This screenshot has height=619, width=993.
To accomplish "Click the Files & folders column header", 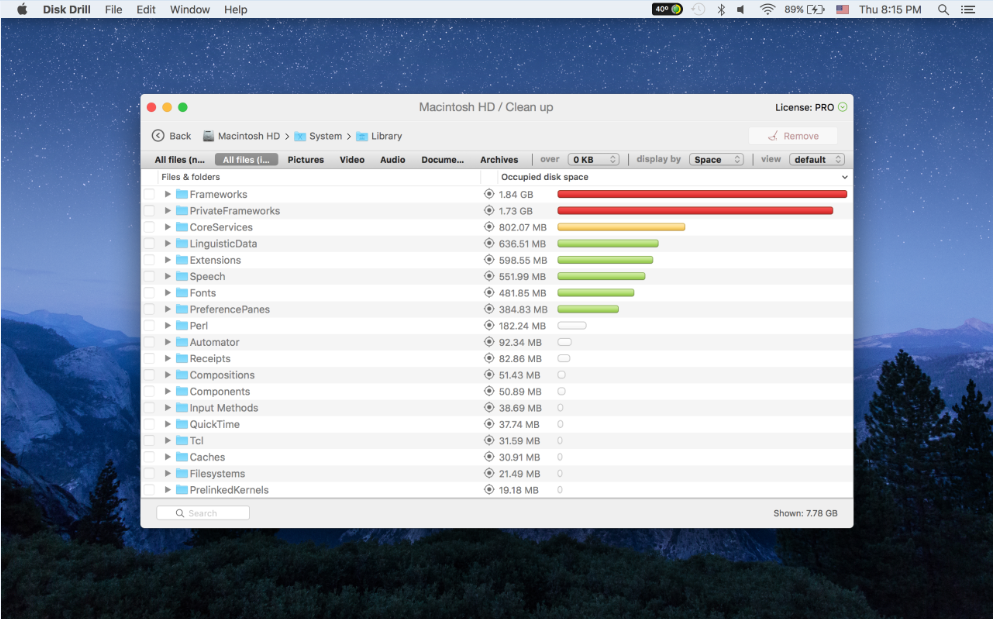I will [x=191, y=177].
